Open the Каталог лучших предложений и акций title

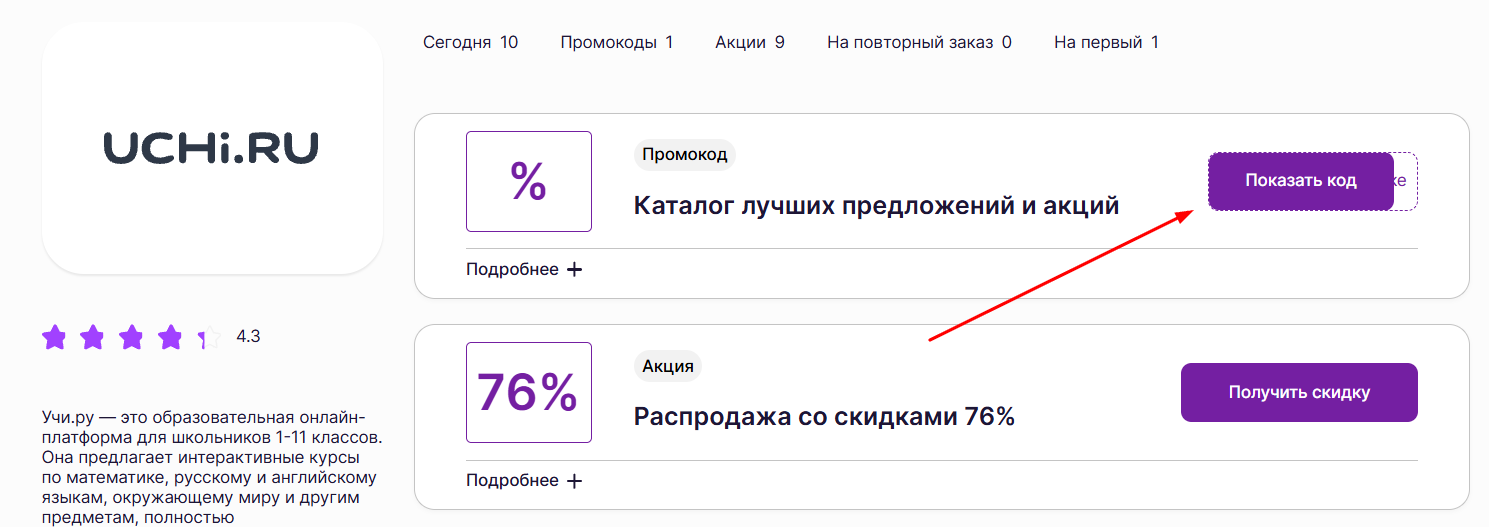[x=876, y=206]
